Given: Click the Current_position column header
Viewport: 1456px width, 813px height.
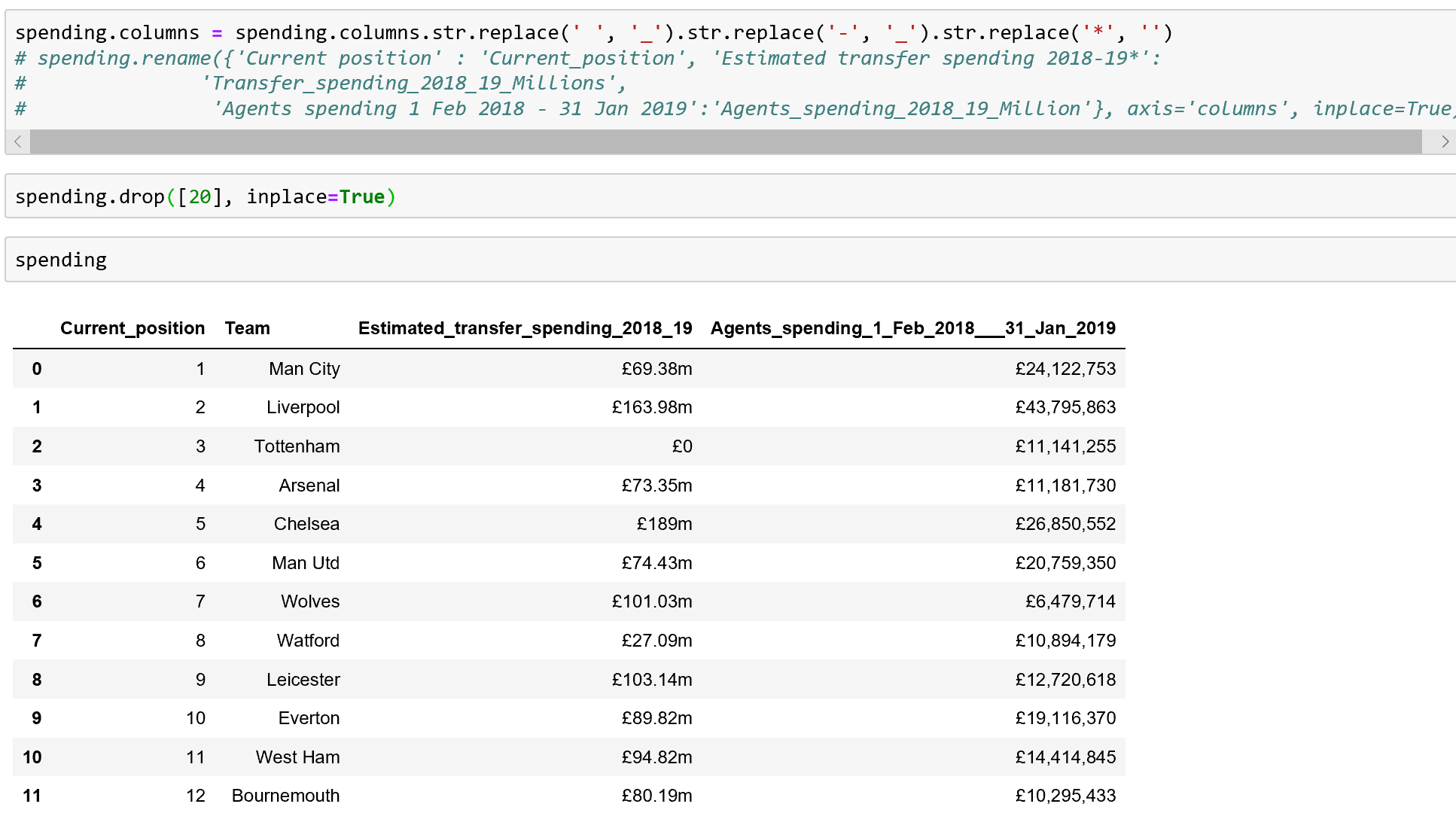Looking at the screenshot, I should pos(133,328).
